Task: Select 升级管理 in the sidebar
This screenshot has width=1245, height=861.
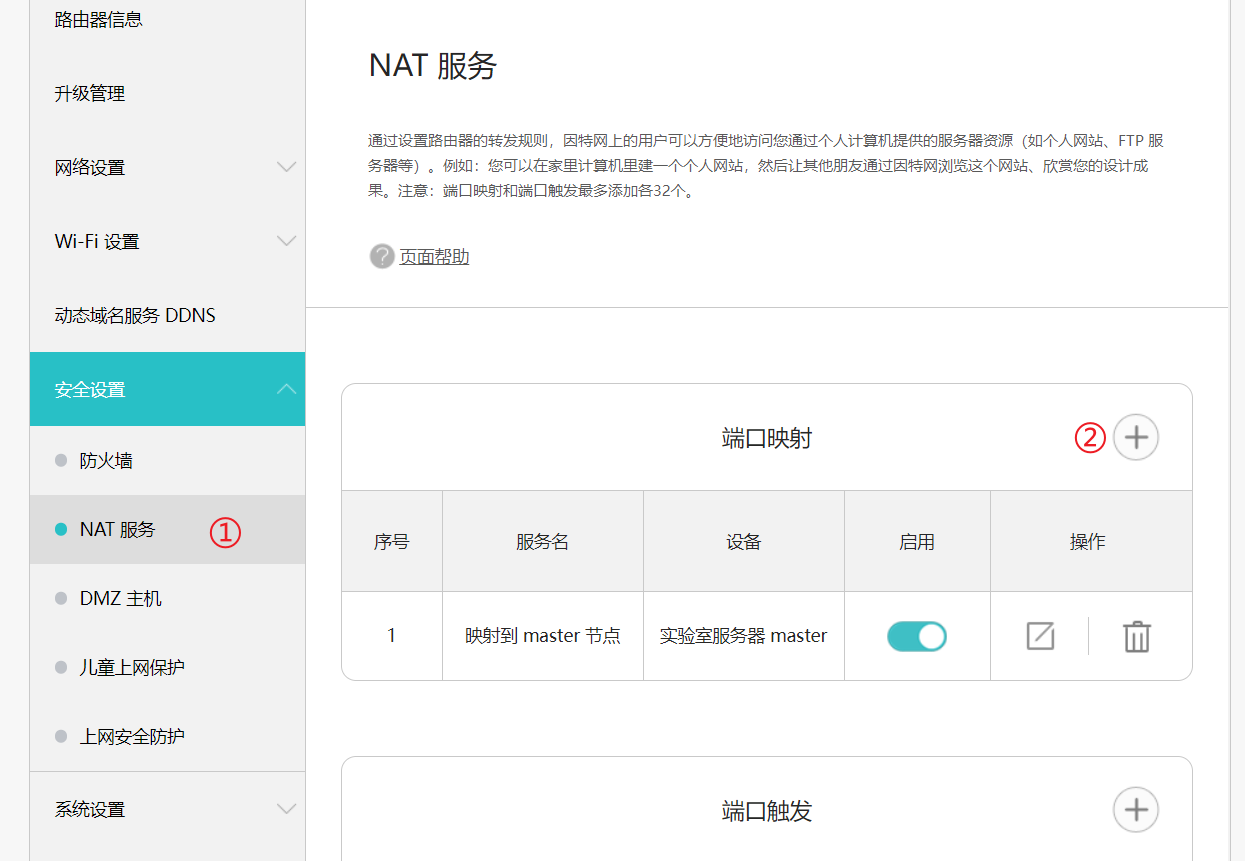Action: tap(90, 93)
